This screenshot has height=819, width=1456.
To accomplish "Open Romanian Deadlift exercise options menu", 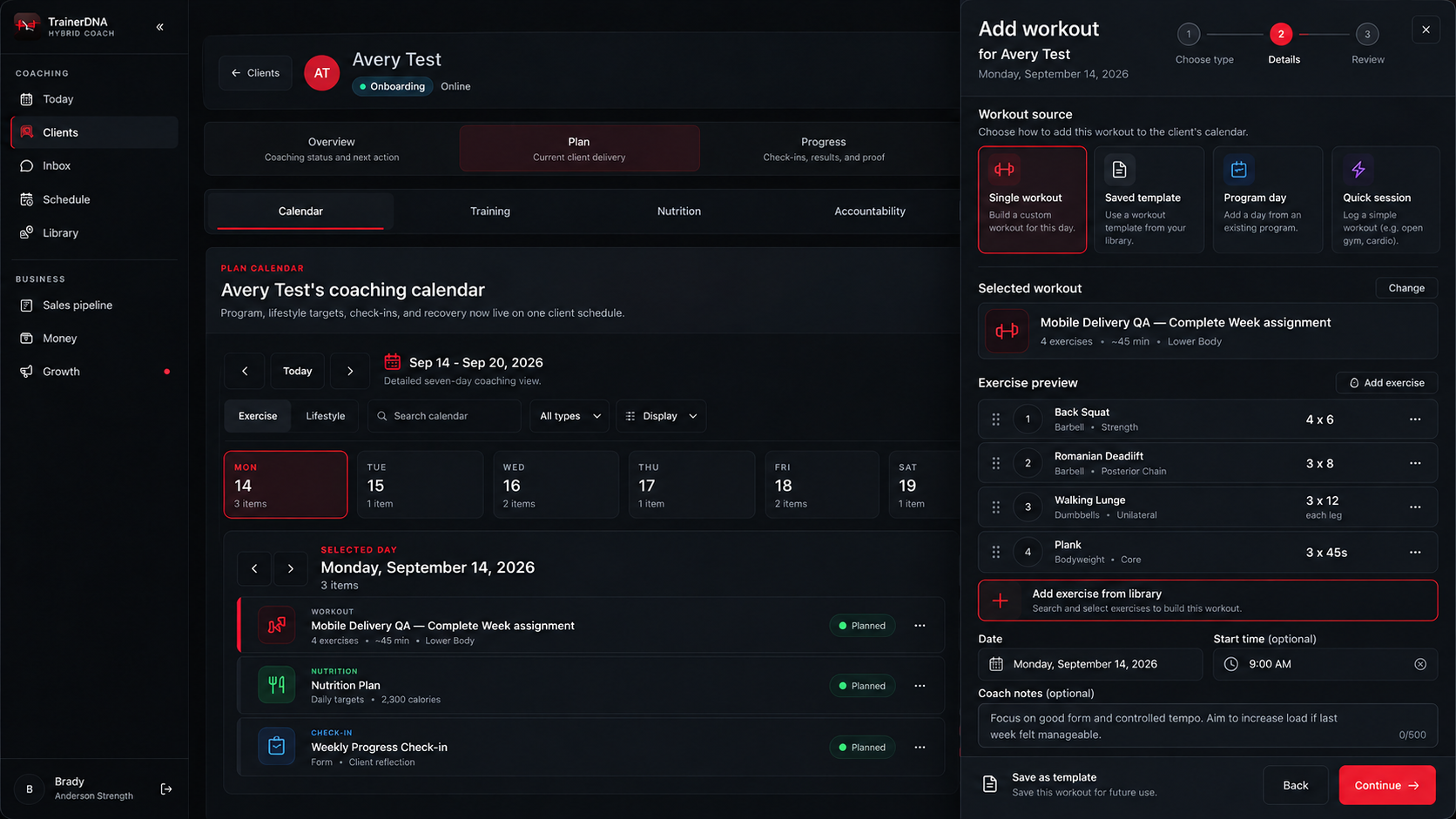I will point(1415,463).
